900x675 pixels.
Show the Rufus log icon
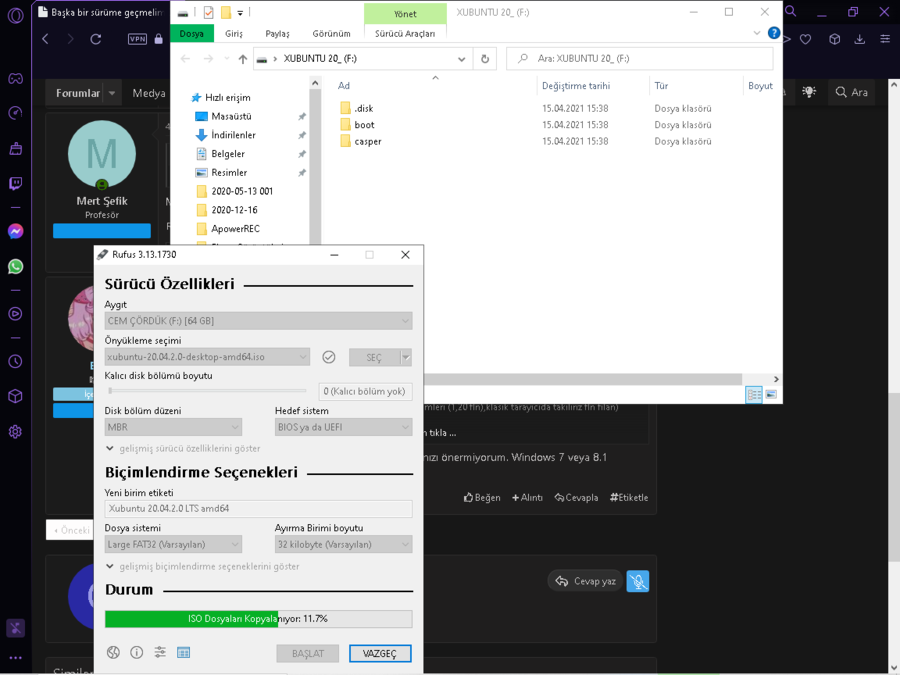coord(184,653)
